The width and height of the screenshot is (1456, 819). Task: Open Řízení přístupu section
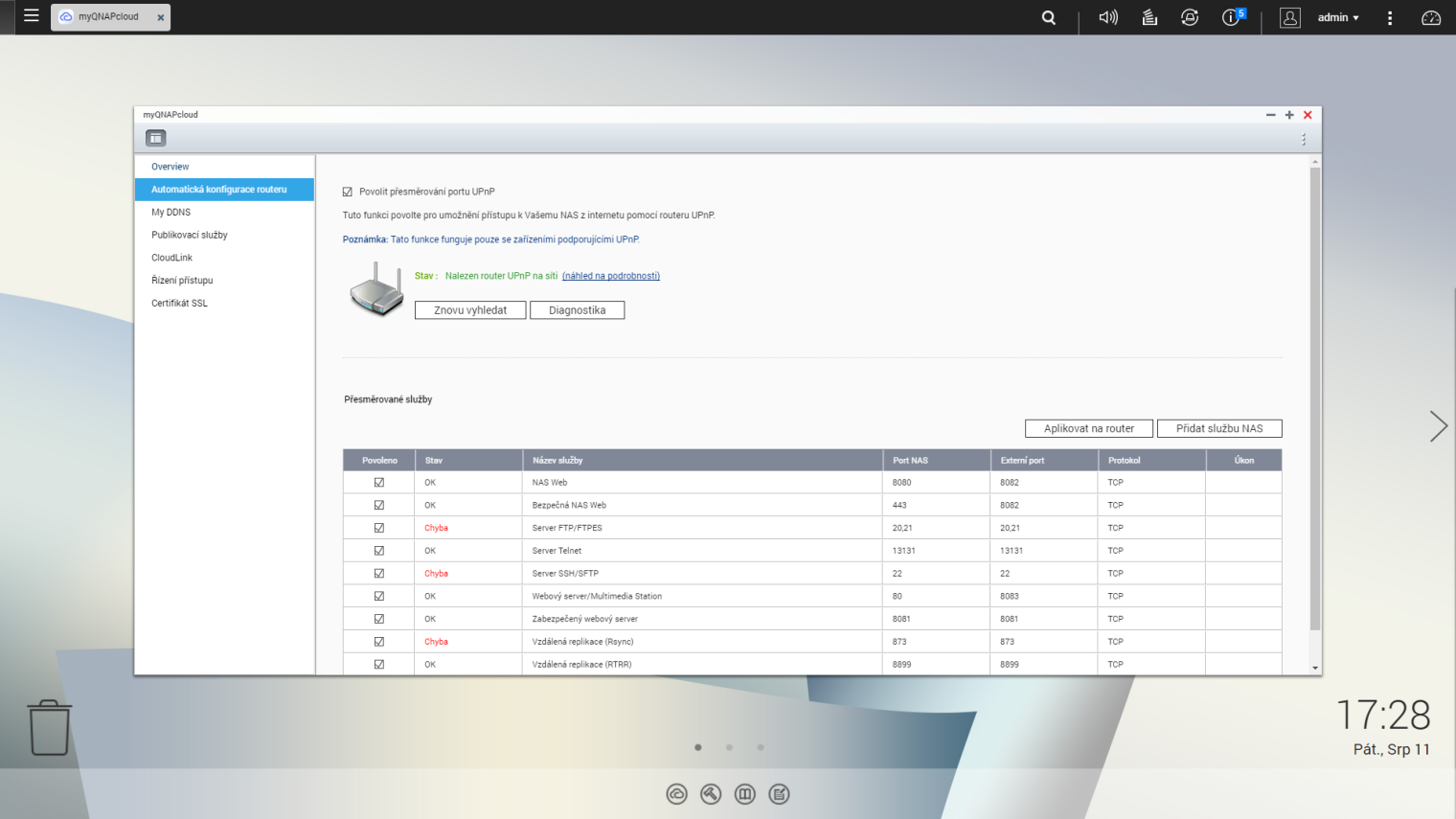pyautogui.click(x=224, y=281)
